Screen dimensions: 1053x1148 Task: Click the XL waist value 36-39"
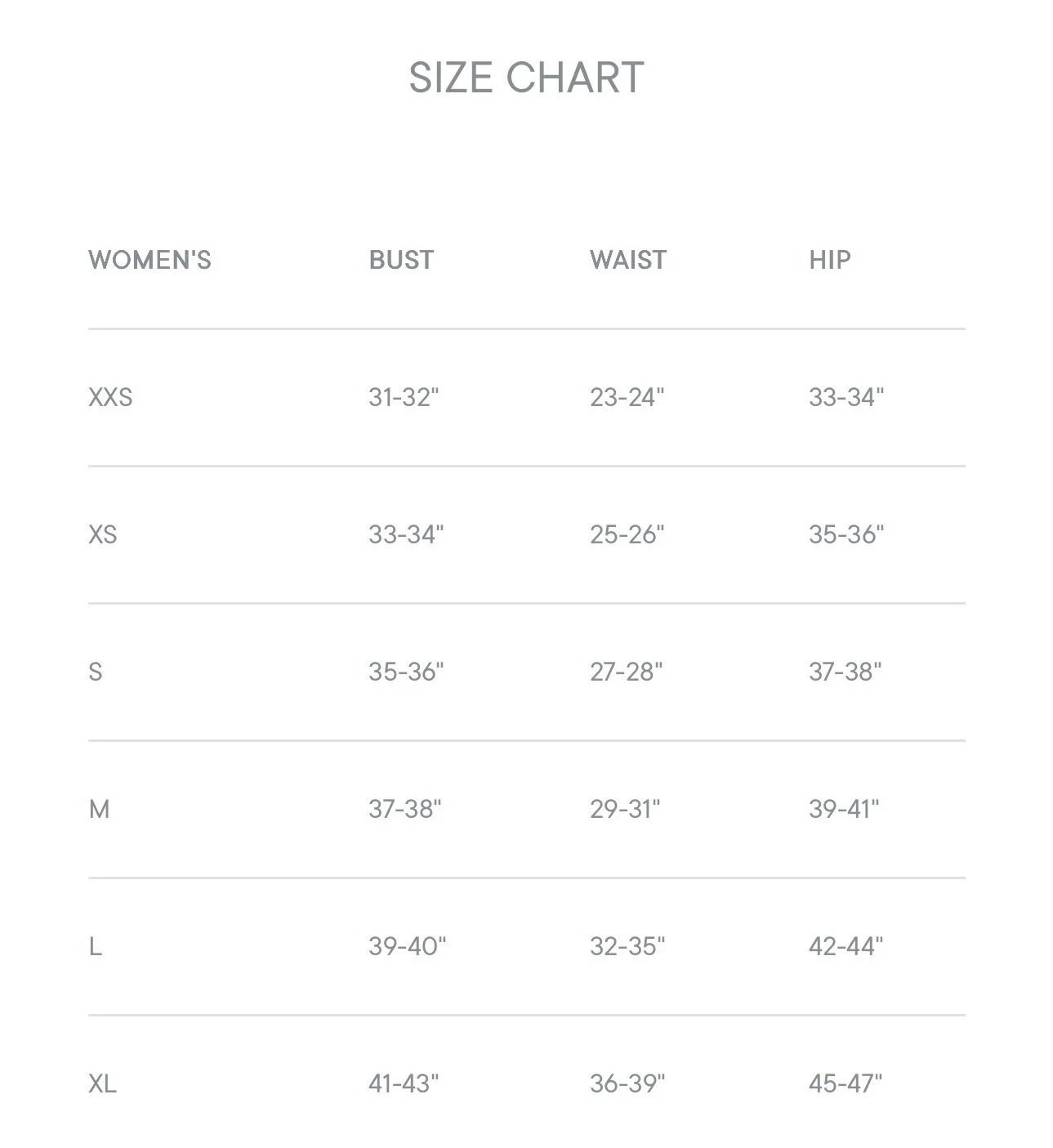point(627,1083)
